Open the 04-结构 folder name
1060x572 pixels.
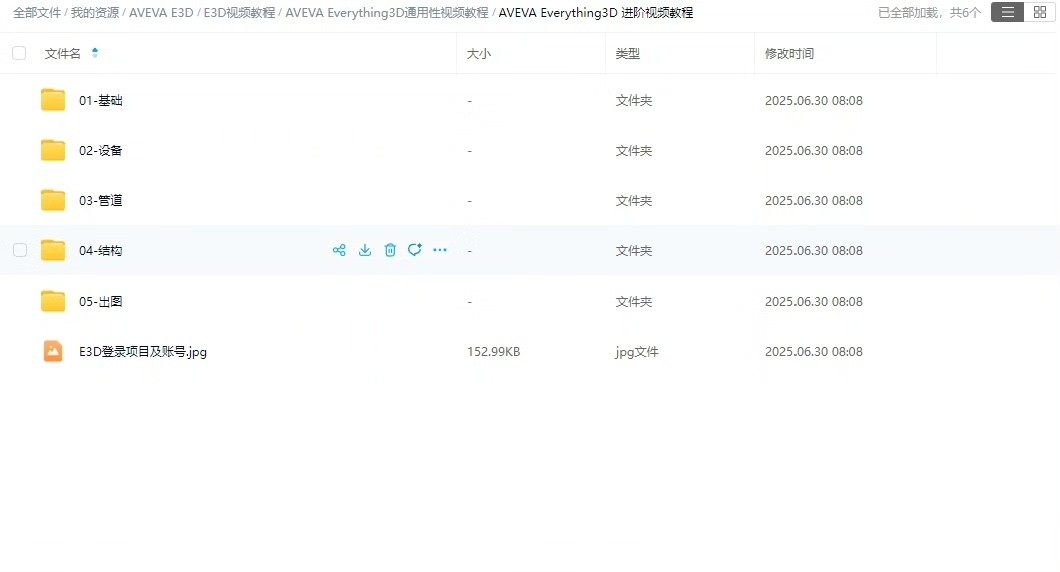point(101,250)
